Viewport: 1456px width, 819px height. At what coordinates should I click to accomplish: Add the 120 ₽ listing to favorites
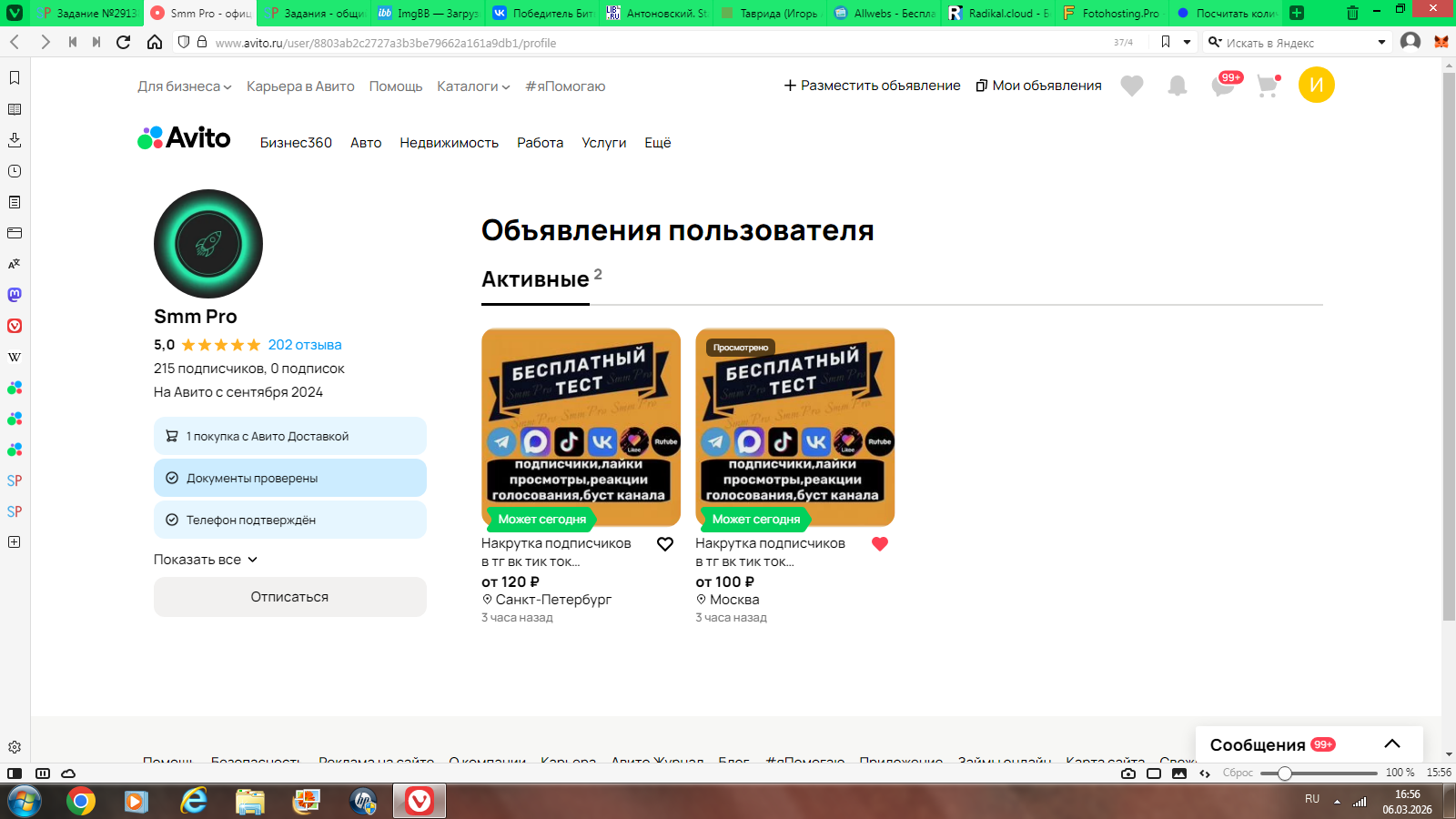(x=665, y=544)
